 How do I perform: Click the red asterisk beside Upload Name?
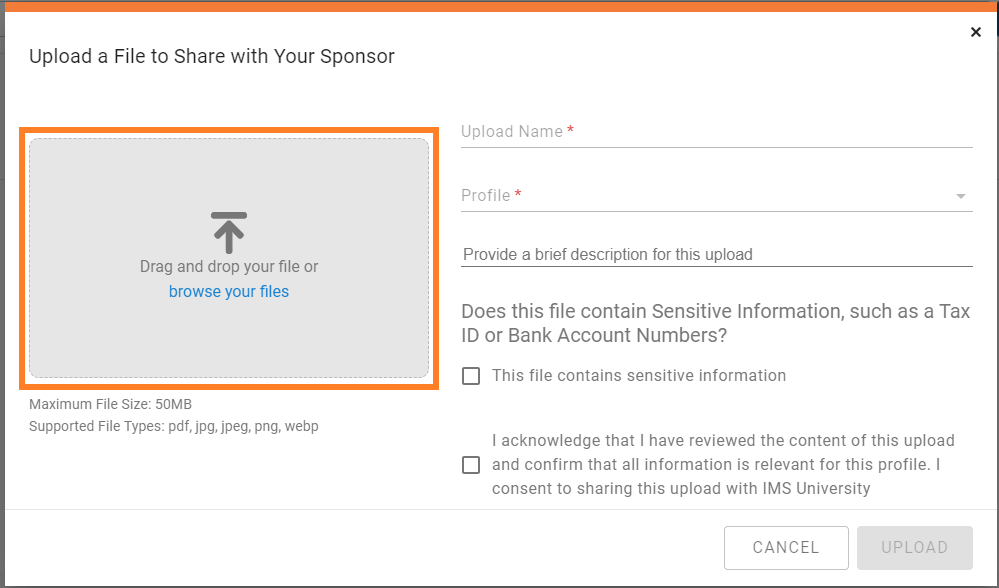[x=570, y=130]
